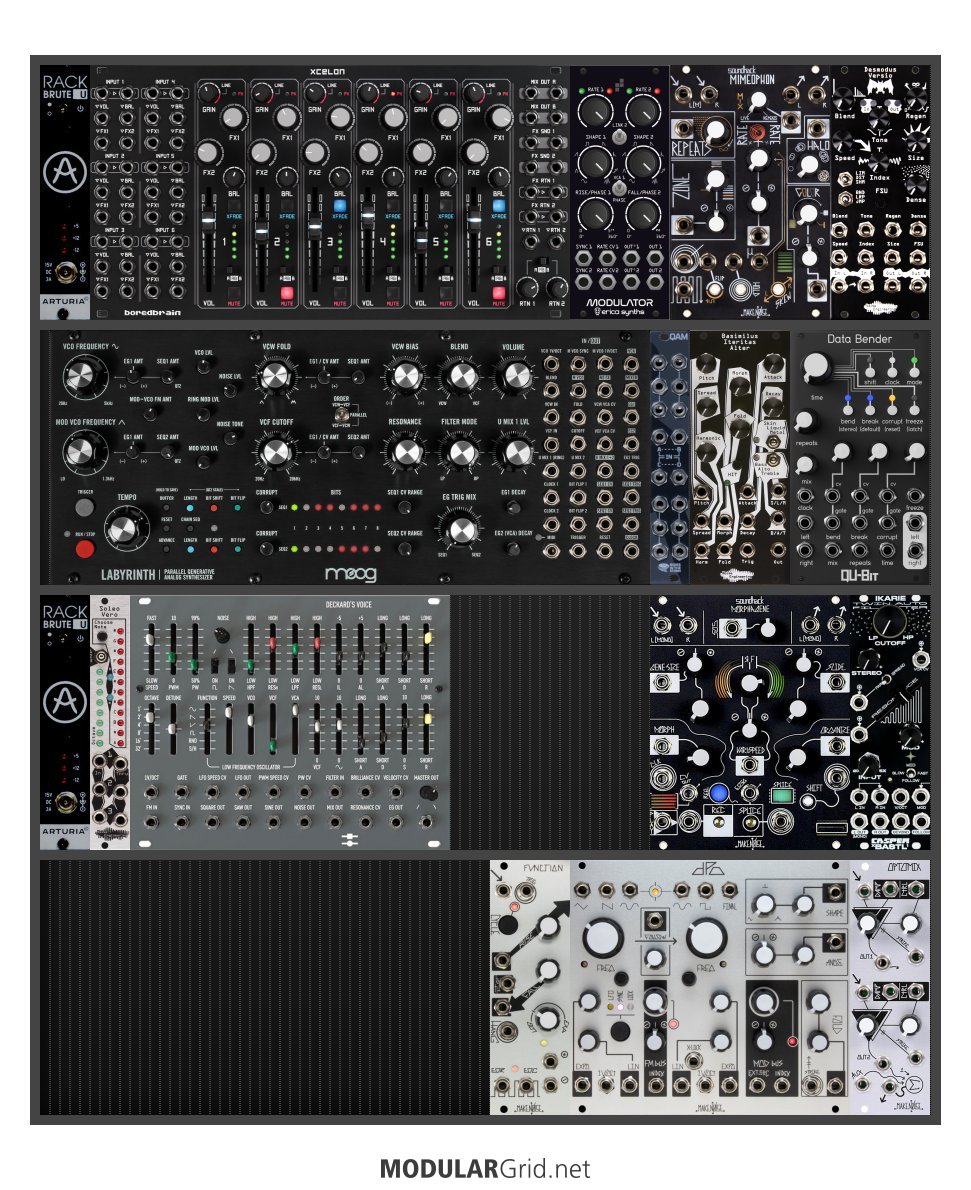The height and width of the screenshot is (1190, 971).
Task: Toggle XFADE on Xcelon channel 3
Action: (339, 206)
